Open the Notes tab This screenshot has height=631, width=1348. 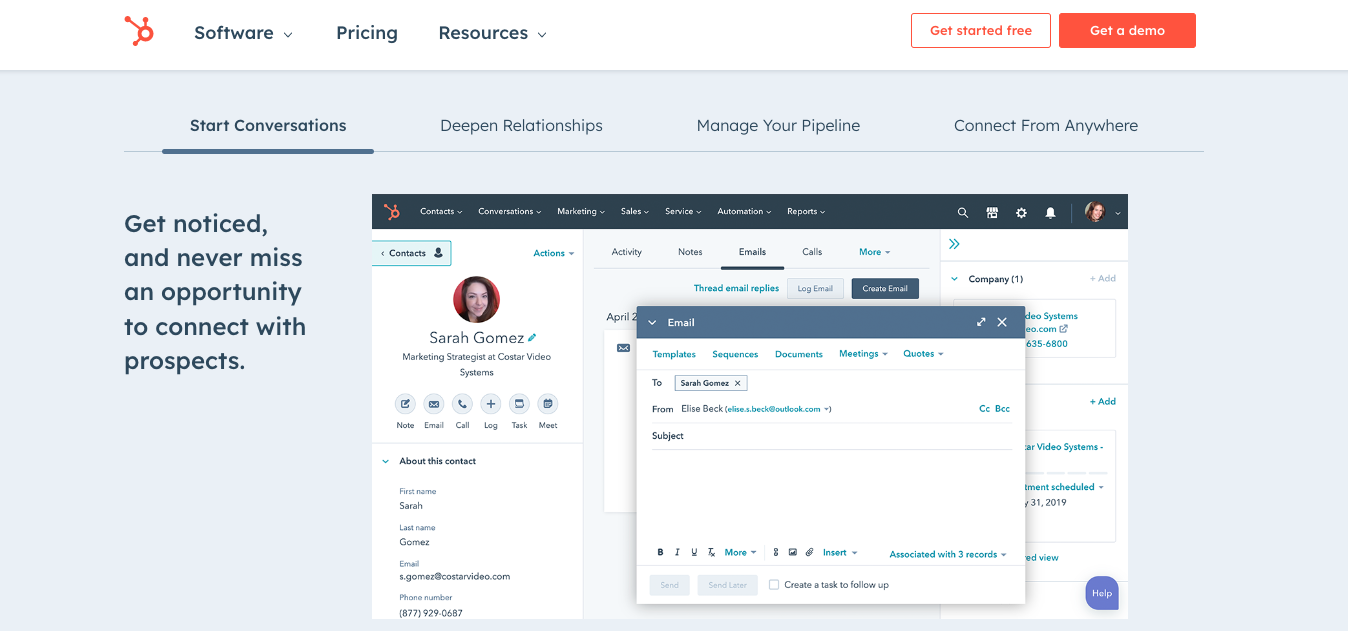690,252
